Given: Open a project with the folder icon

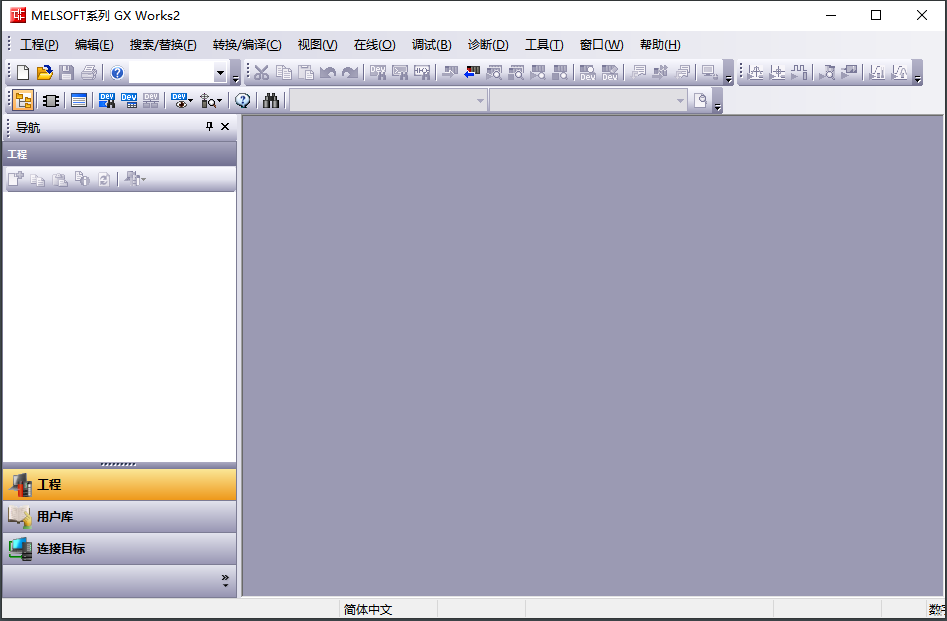Looking at the screenshot, I should coord(45,73).
